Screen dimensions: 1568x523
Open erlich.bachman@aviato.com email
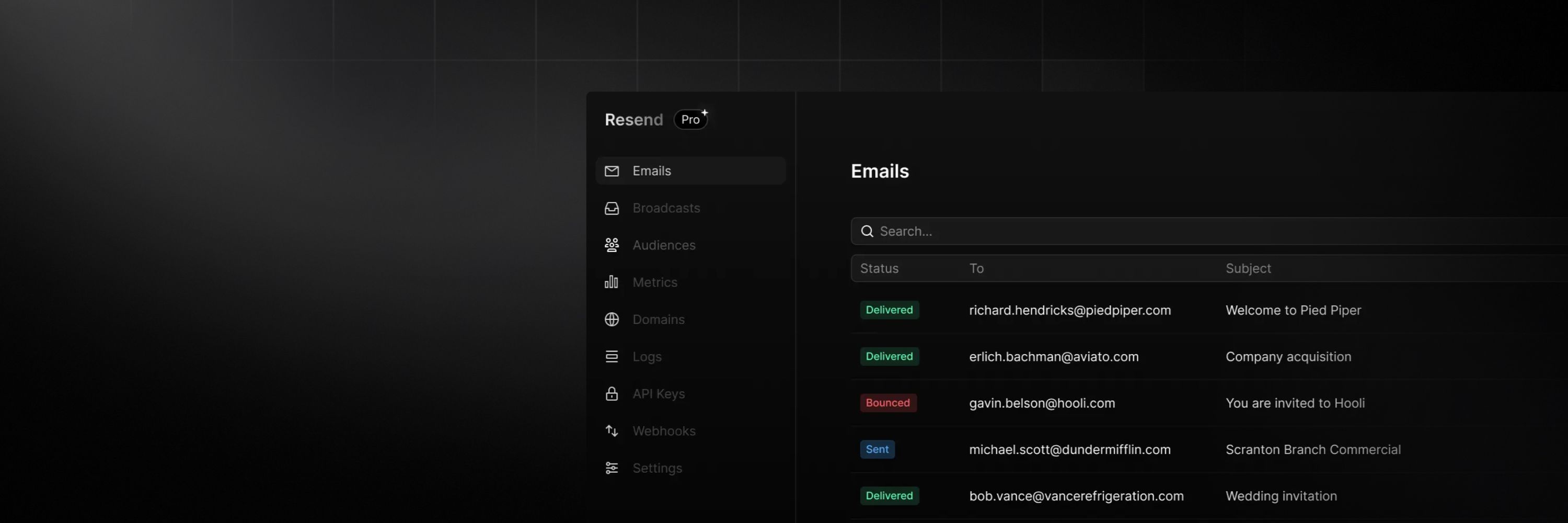click(1054, 357)
